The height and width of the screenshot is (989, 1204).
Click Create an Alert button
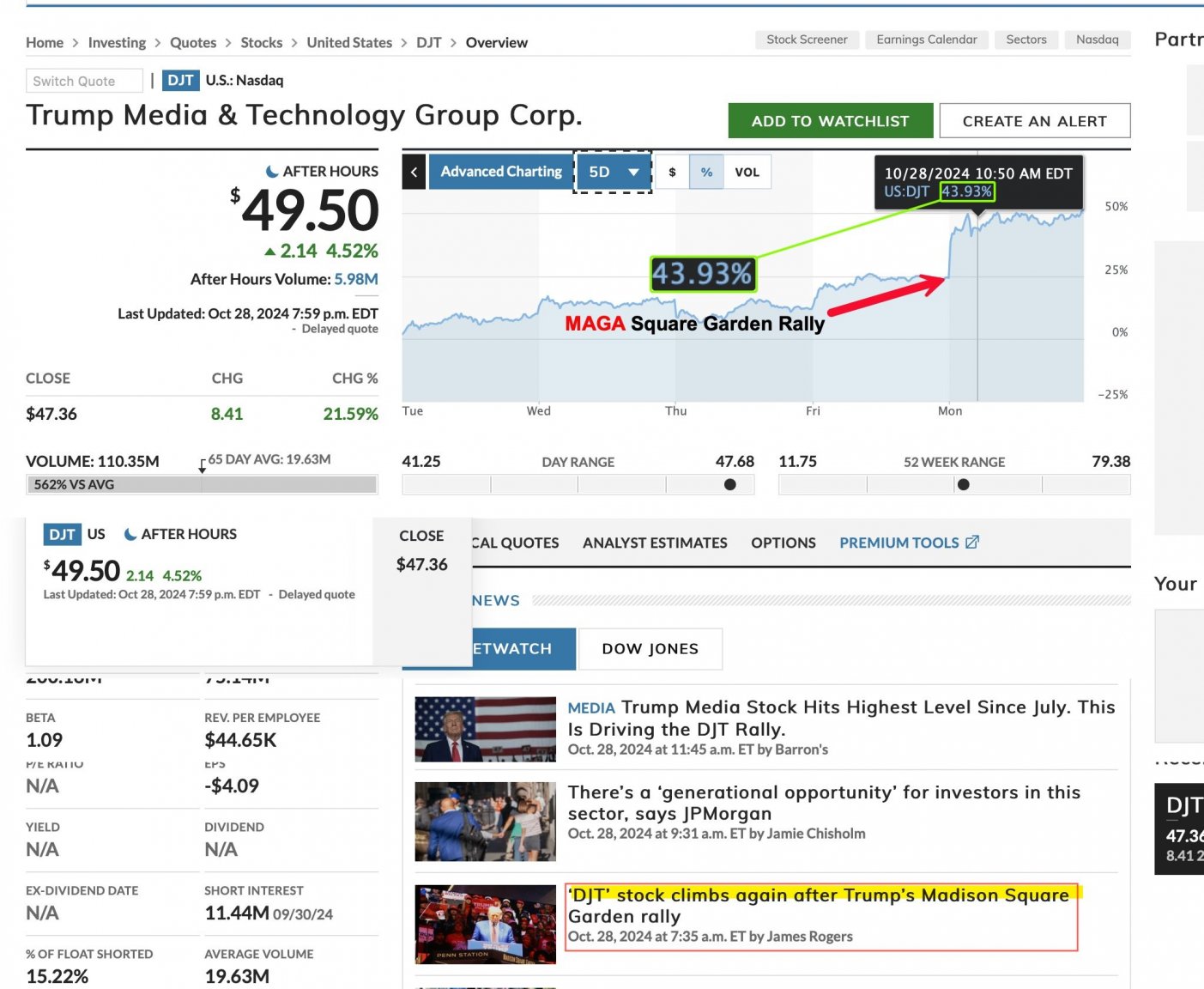(x=1034, y=121)
